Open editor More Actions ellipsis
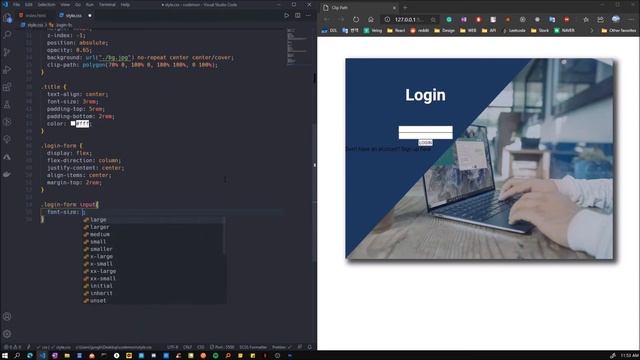This screenshot has width=640, height=360. (308, 16)
